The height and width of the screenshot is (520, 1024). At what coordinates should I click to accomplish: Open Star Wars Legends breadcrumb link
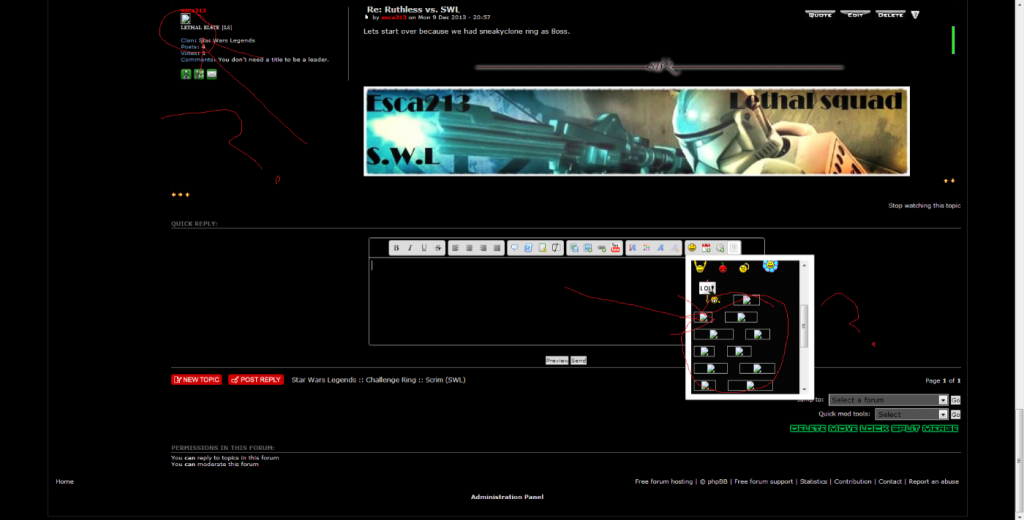click(x=324, y=380)
